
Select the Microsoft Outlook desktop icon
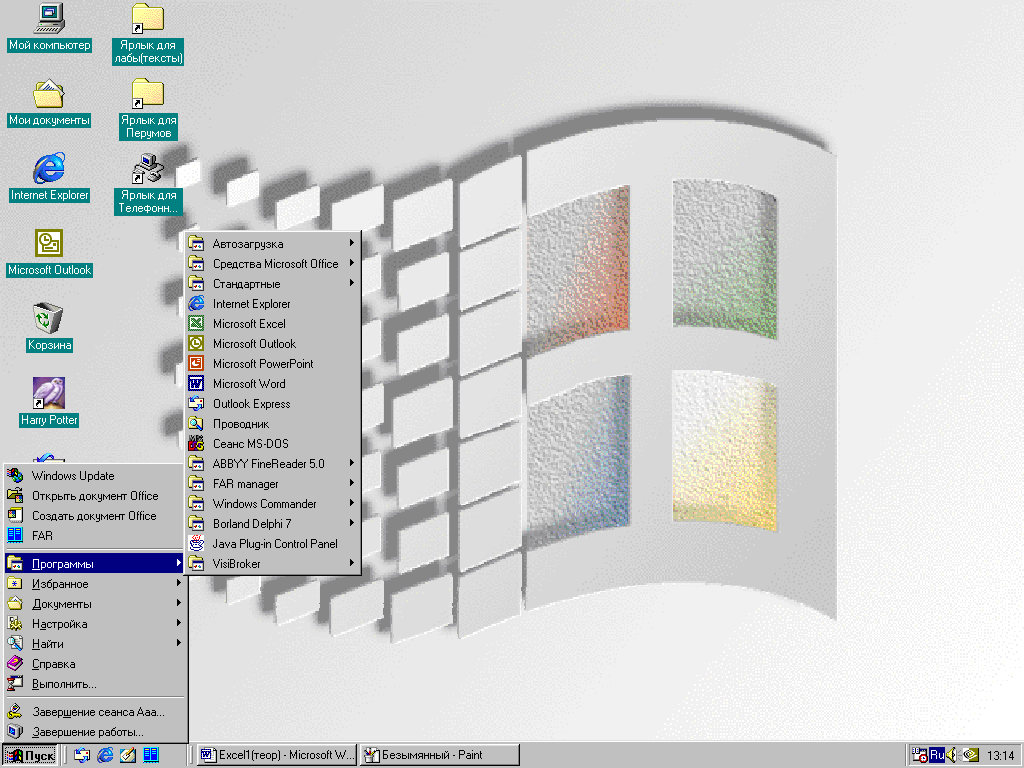click(49, 244)
